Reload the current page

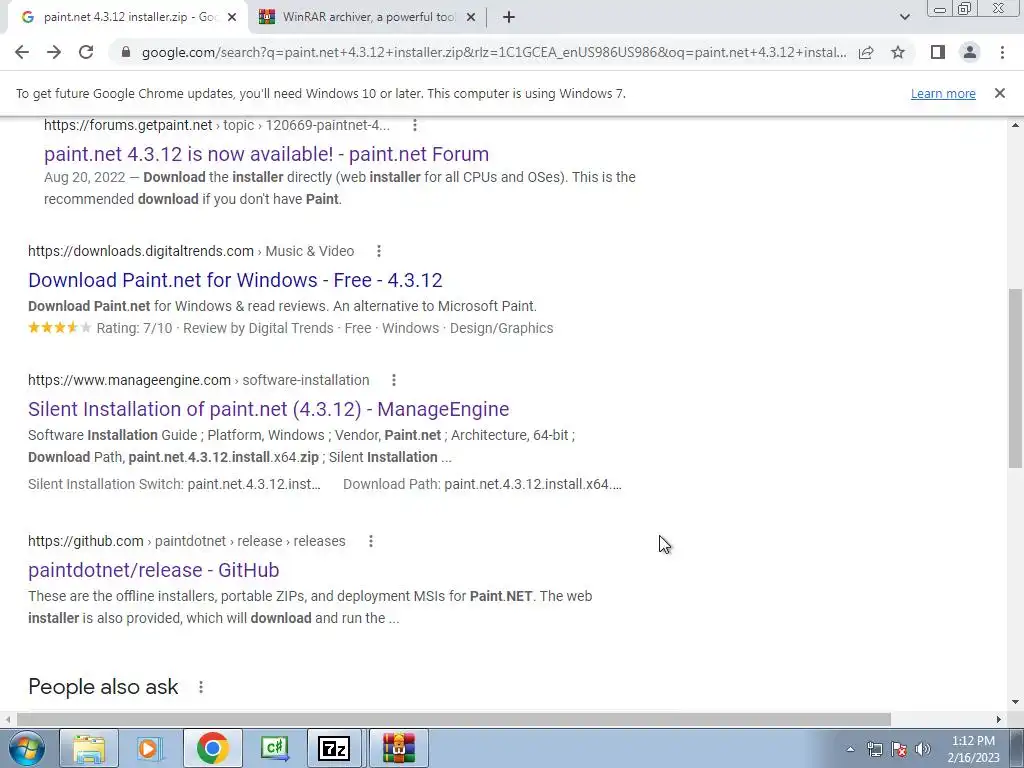pos(86,52)
